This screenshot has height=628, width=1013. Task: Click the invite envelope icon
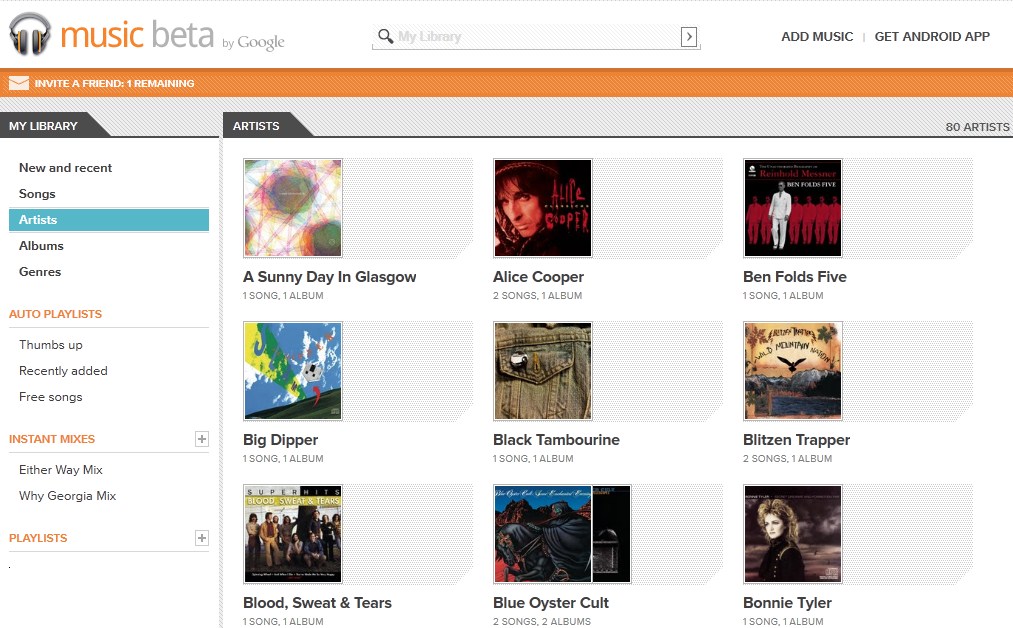(19, 83)
